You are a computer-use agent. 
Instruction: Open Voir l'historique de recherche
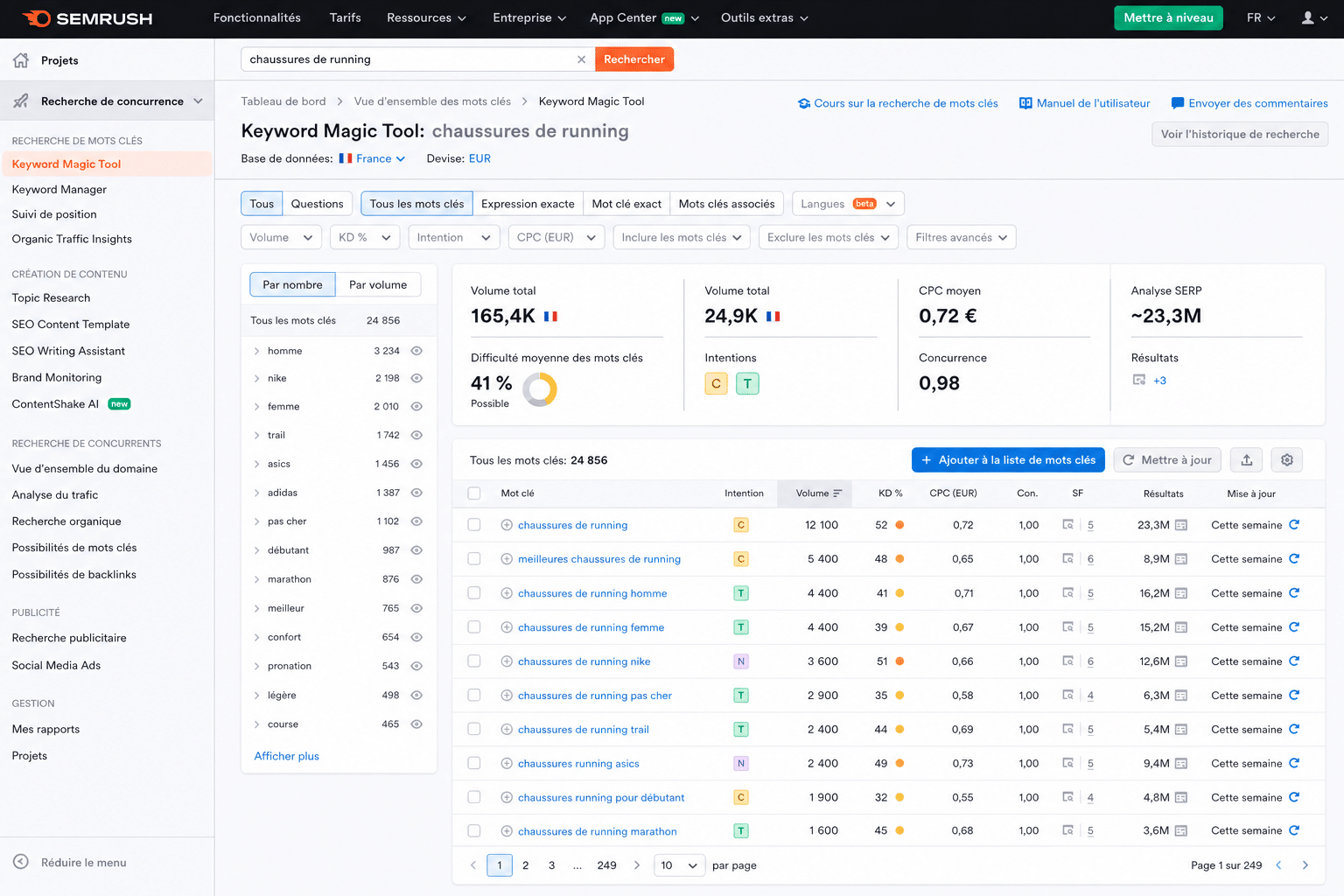point(1240,134)
